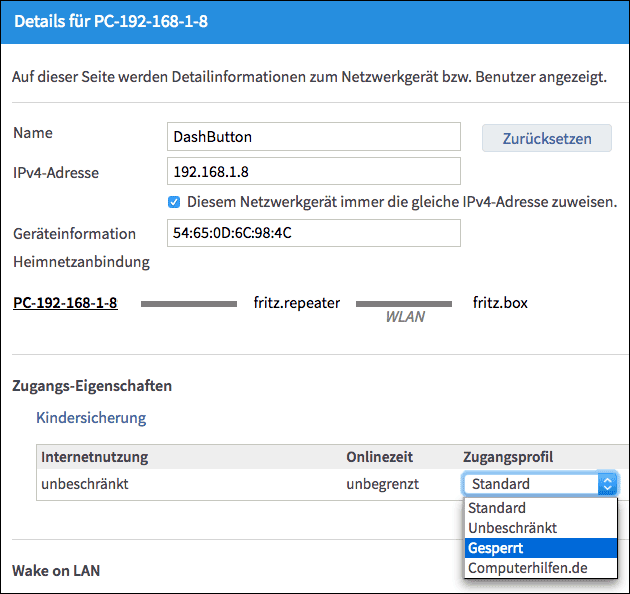The height and width of the screenshot is (594, 630).
Task: Pick Computerhilfen.de from the profile list
Action: [x=527, y=568]
